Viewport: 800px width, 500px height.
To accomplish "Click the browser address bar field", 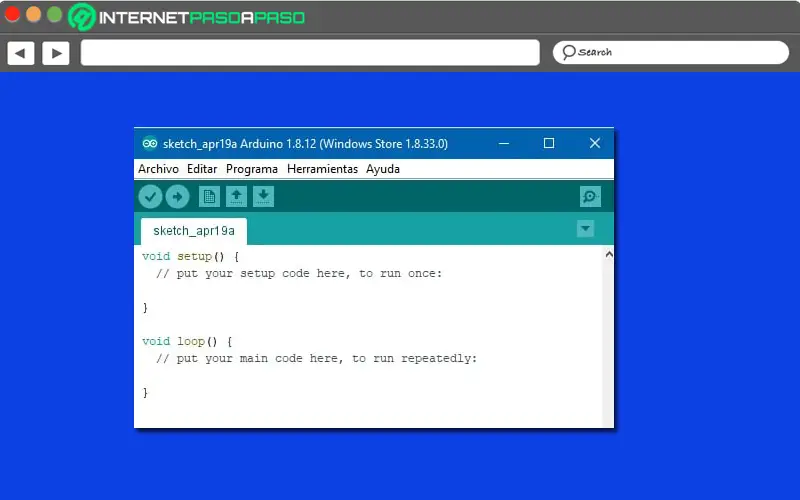I will 310,53.
